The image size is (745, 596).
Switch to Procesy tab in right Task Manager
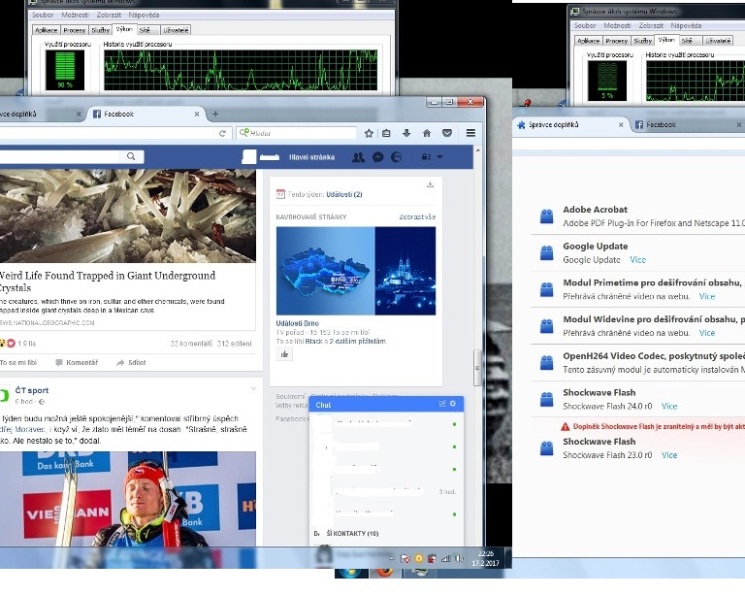click(x=617, y=41)
